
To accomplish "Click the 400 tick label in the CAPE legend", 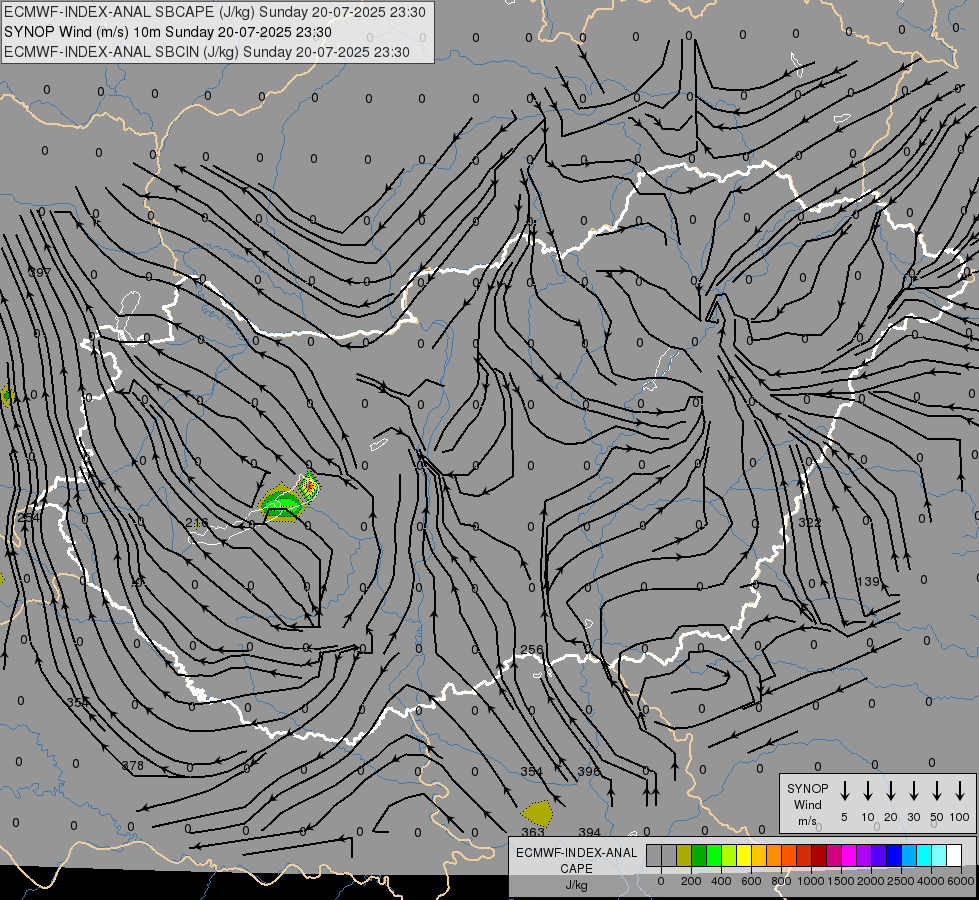I will pos(721,881).
